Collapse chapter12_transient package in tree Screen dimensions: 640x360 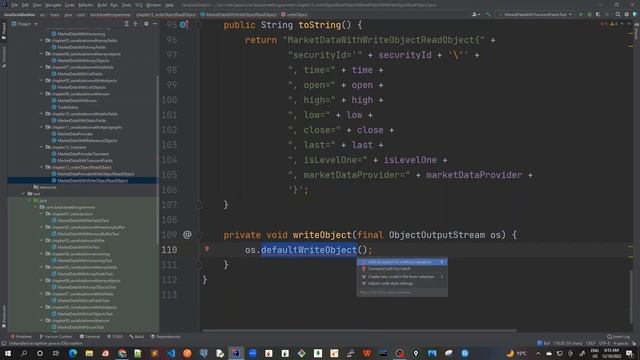click(42, 147)
